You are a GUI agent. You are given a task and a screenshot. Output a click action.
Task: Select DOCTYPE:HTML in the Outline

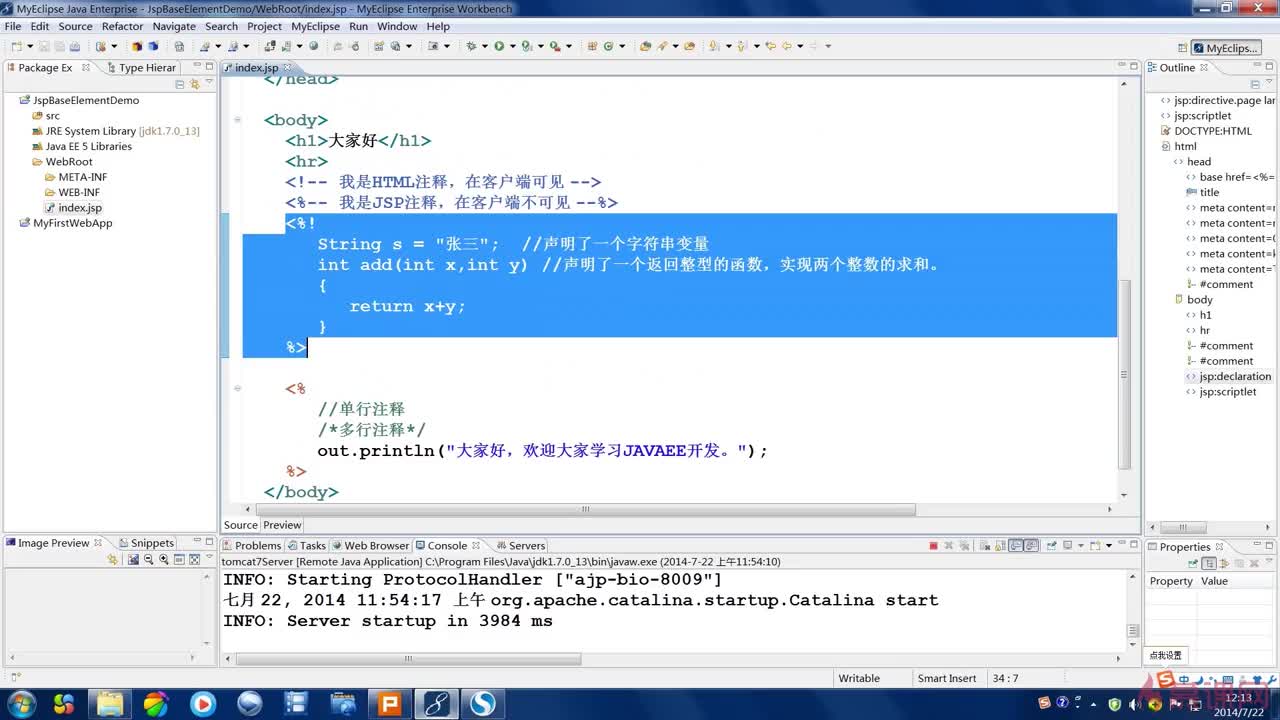(x=1206, y=131)
